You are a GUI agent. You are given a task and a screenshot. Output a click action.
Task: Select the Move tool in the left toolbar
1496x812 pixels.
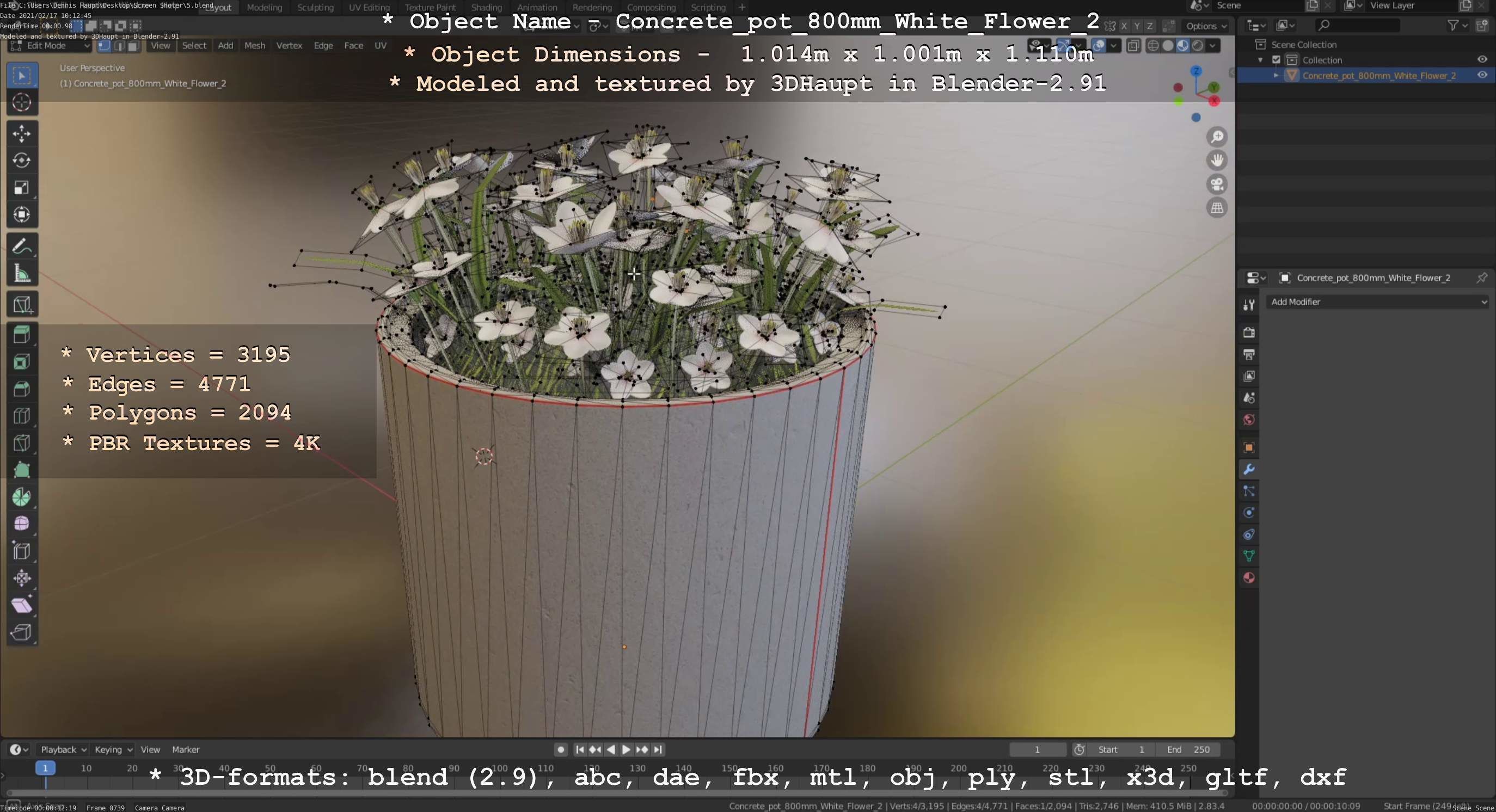click(22, 133)
